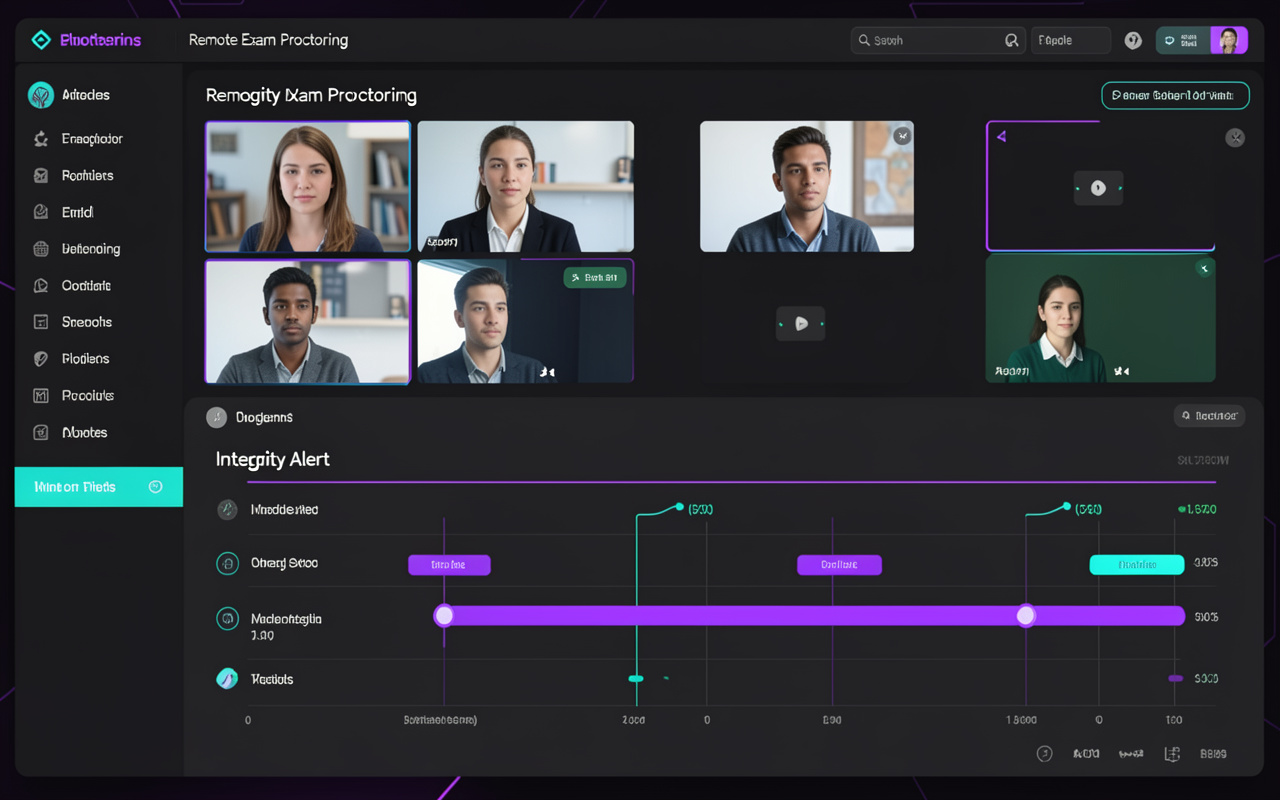The height and width of the screenshot is (800, 1280).
Task: Toggle audio on the dark-suit man's video
Action: (x=547, y=372)
